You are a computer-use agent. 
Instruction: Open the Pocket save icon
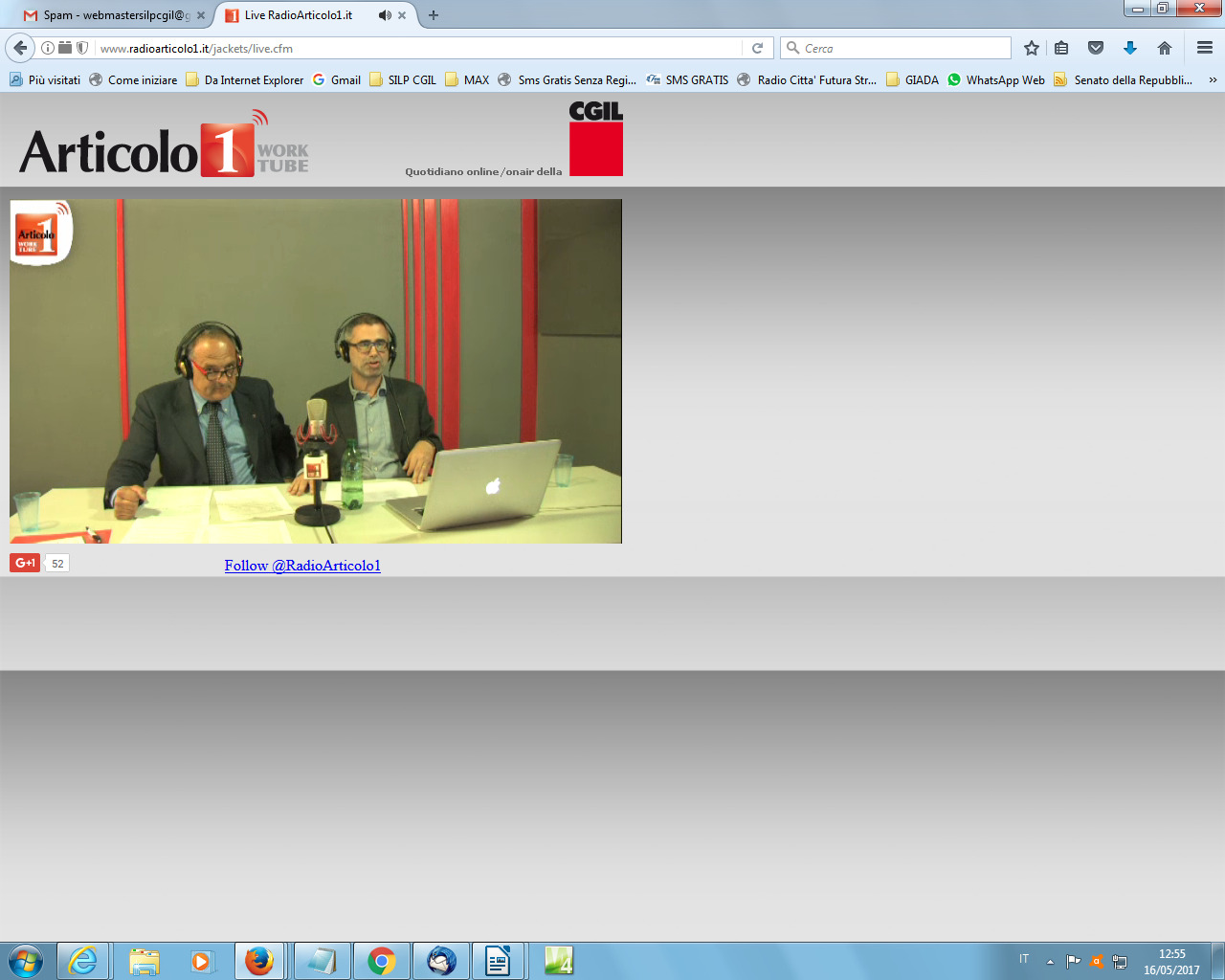click(1096, 48)
